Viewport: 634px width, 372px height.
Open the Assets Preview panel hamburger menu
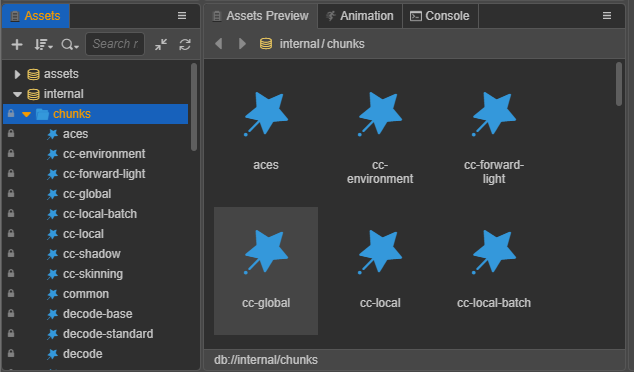coord(607,15)
